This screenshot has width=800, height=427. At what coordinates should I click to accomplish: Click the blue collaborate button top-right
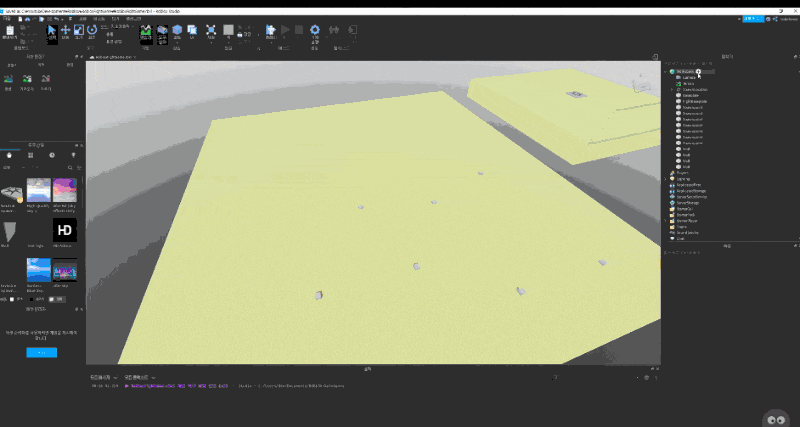[753, 19]
